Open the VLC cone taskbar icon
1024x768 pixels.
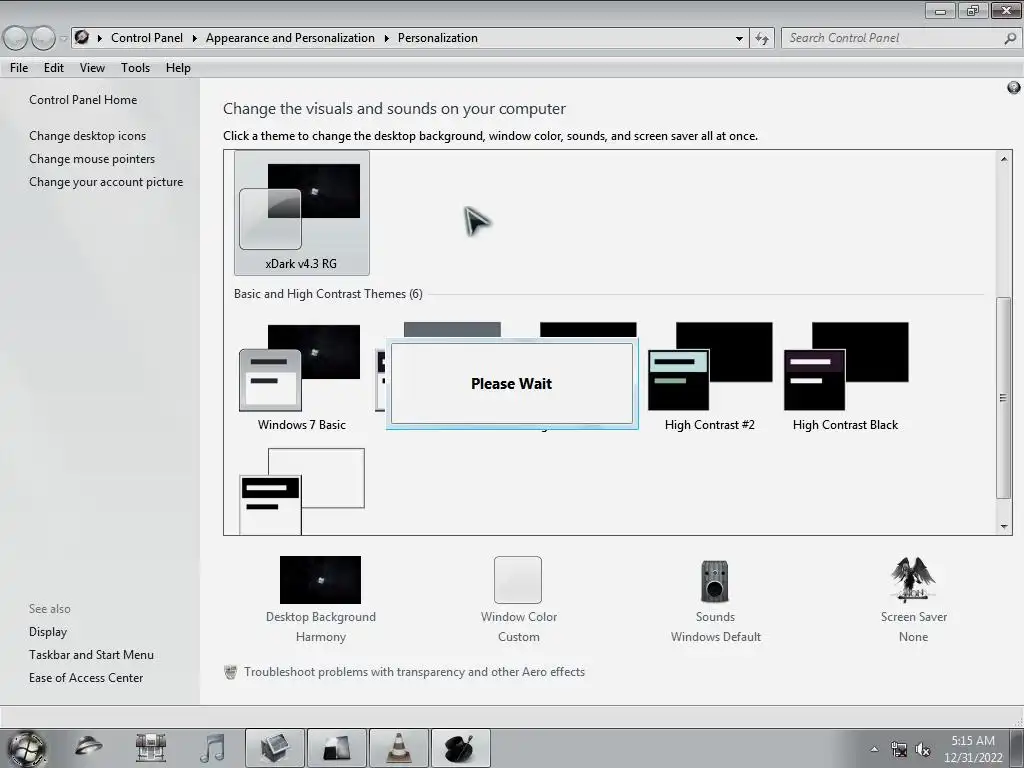click(x=398, y=748)
